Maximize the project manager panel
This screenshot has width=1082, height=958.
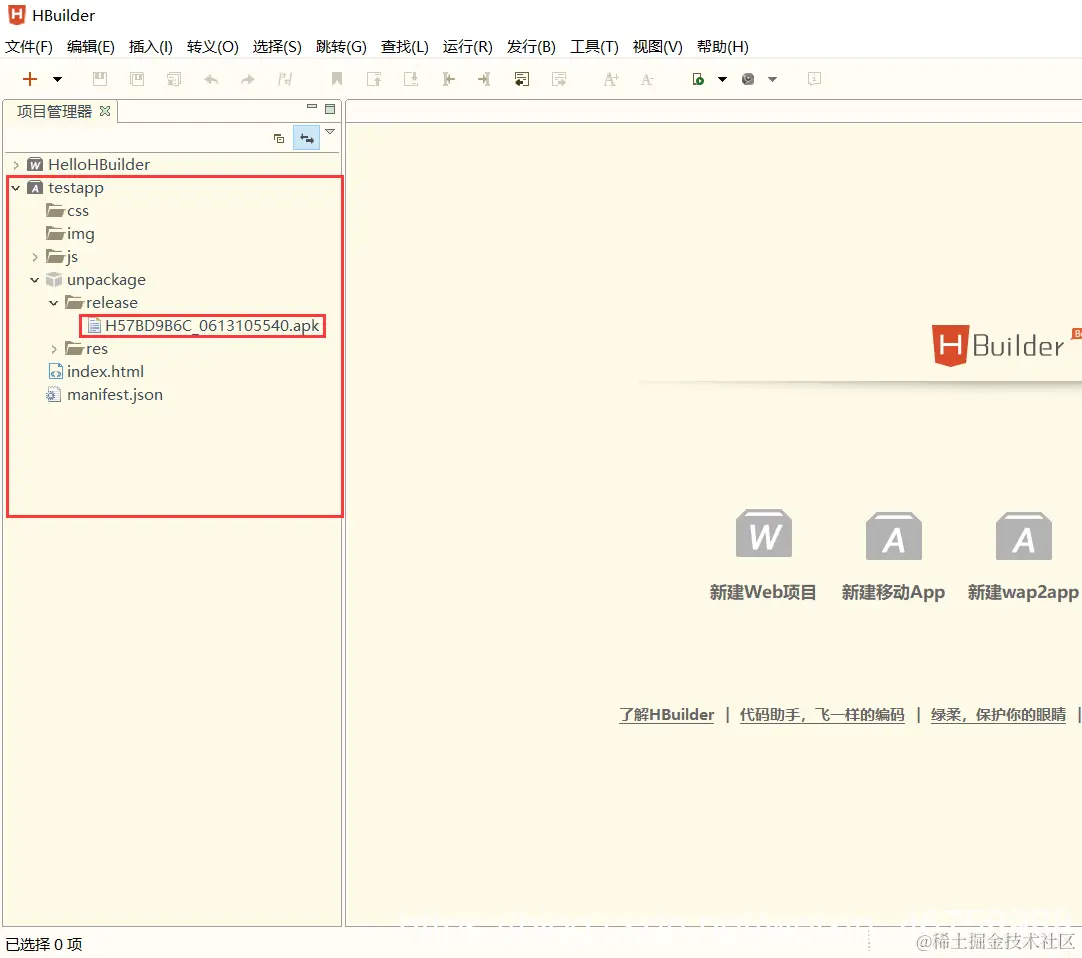pos(330,109)
